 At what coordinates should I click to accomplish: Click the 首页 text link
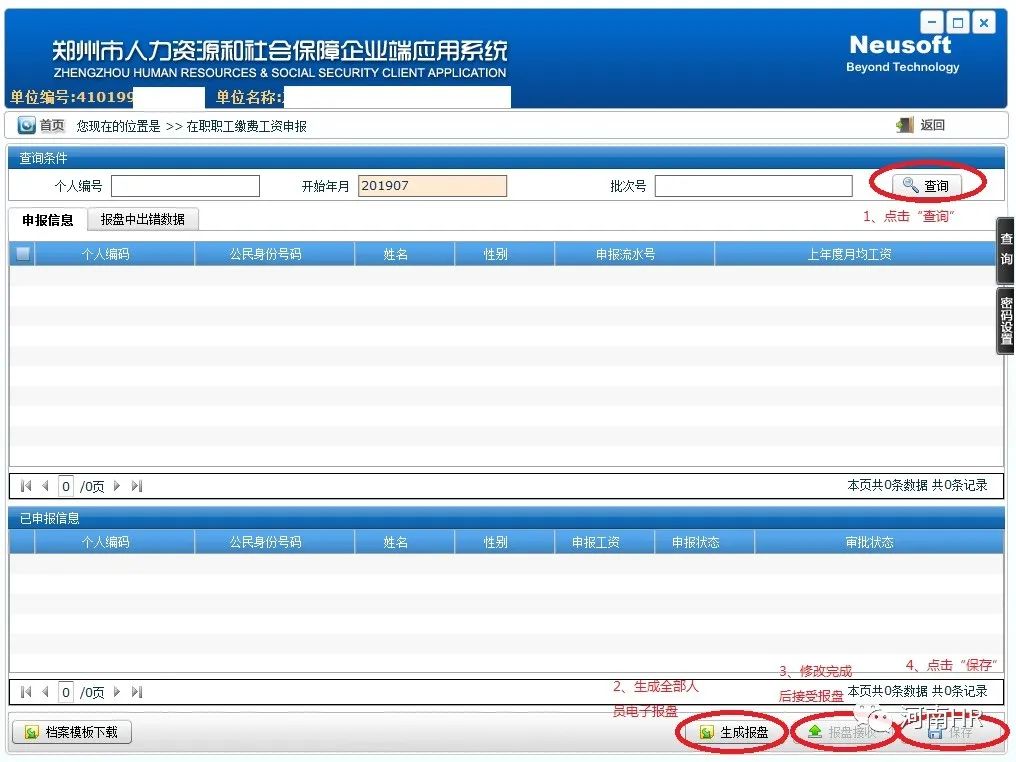pyautogui.click(x=52, y=125)
